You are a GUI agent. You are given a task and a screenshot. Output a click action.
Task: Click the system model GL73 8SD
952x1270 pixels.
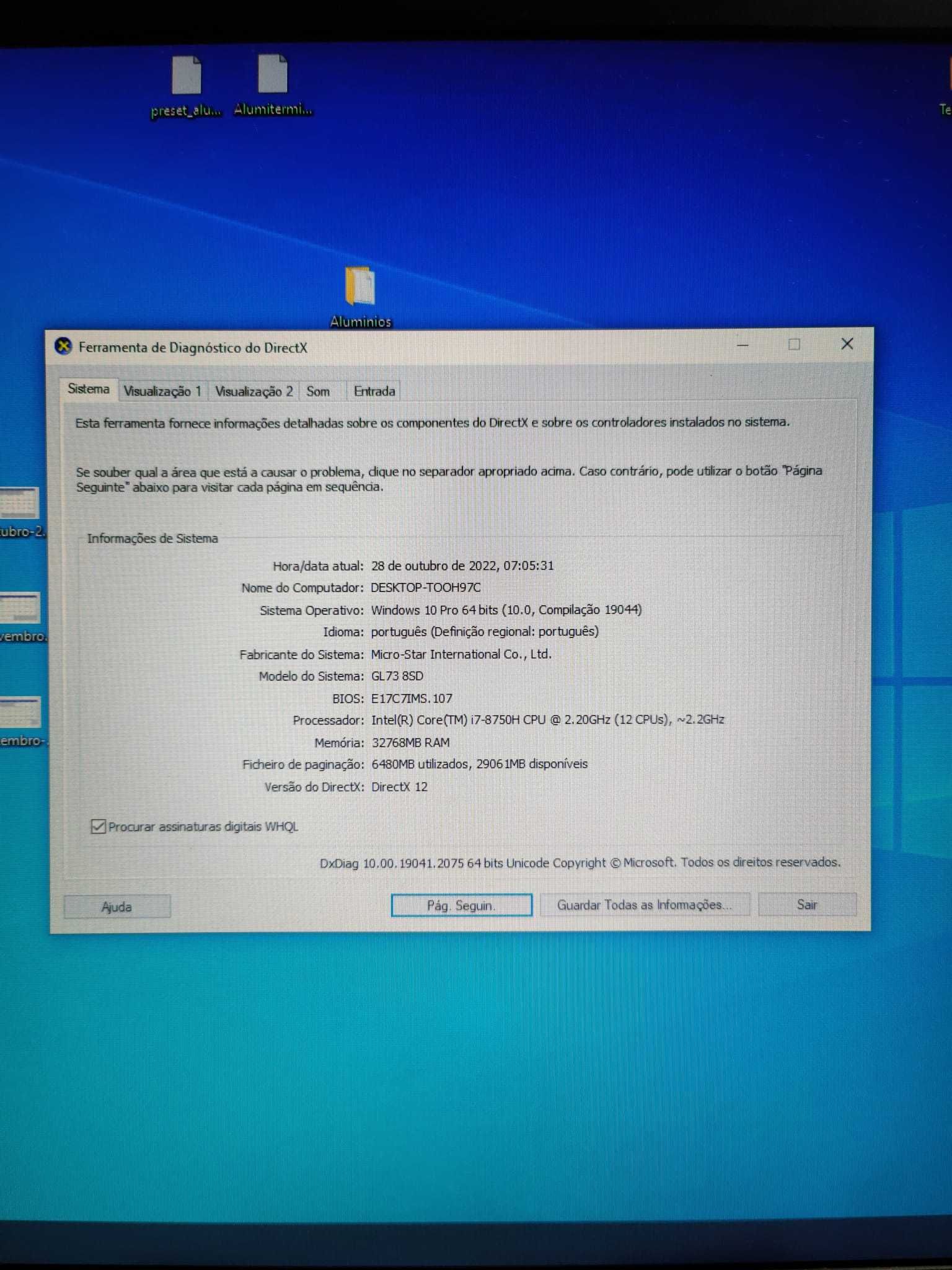pos(397,676)
